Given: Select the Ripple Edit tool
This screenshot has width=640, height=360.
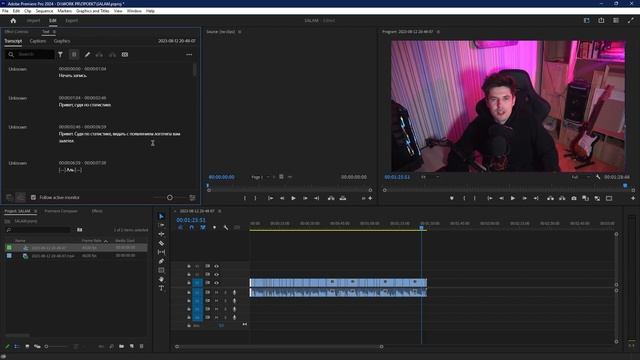Looking at the screenshot, I should coord(161,234).
